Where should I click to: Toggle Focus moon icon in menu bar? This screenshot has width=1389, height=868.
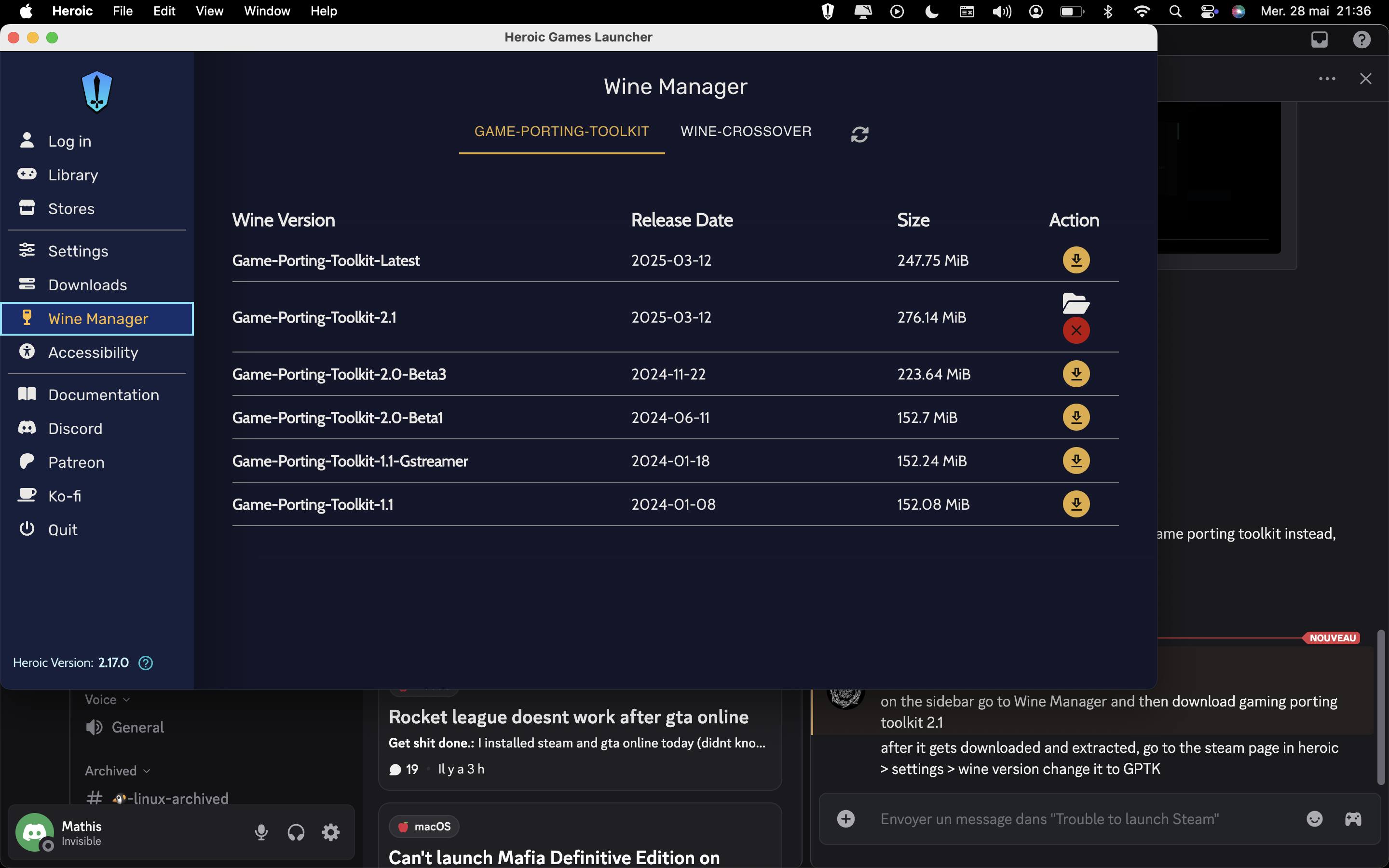click(932, 12)
